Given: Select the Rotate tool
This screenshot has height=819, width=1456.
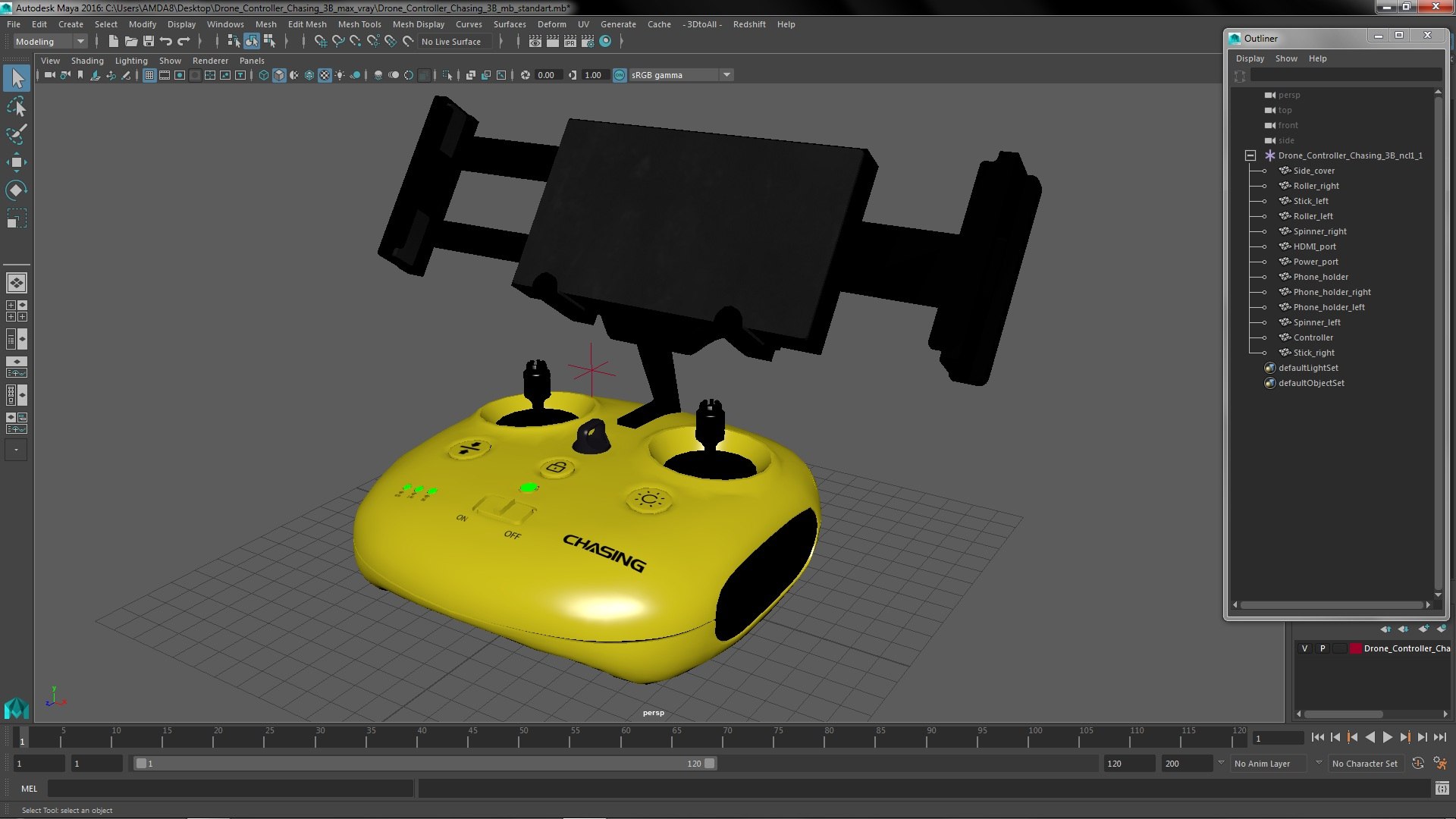Looking at the screenshot, I should click(x=17, y=190).
